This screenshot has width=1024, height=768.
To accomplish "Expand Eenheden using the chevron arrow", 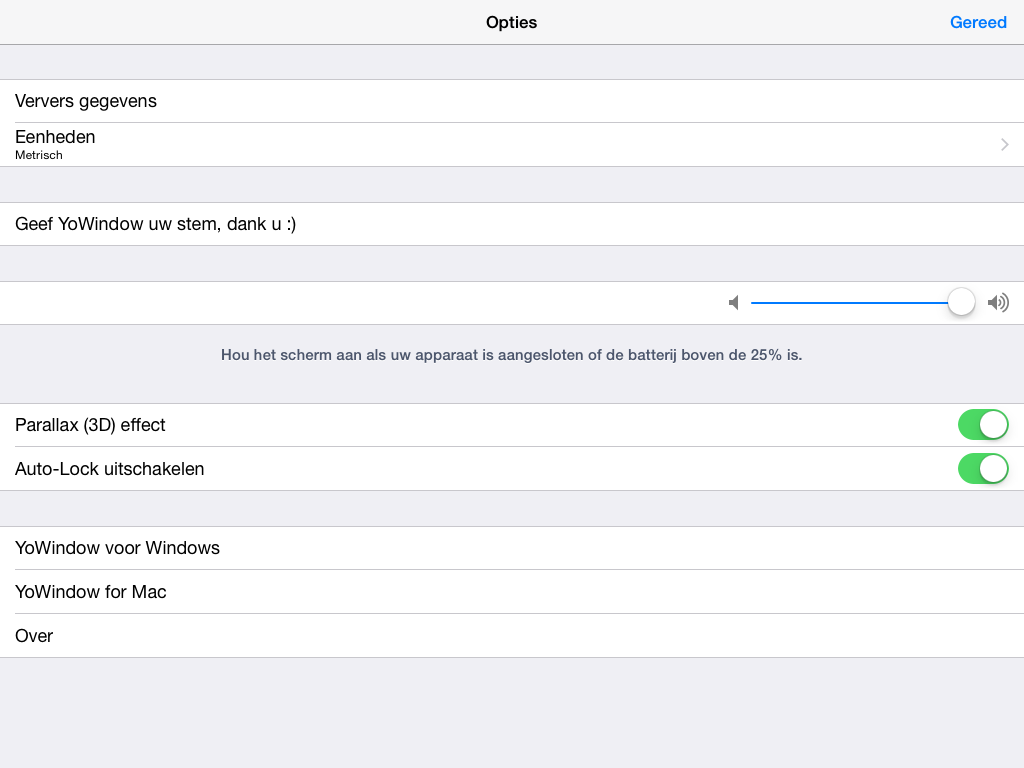I will point(1004,145).
